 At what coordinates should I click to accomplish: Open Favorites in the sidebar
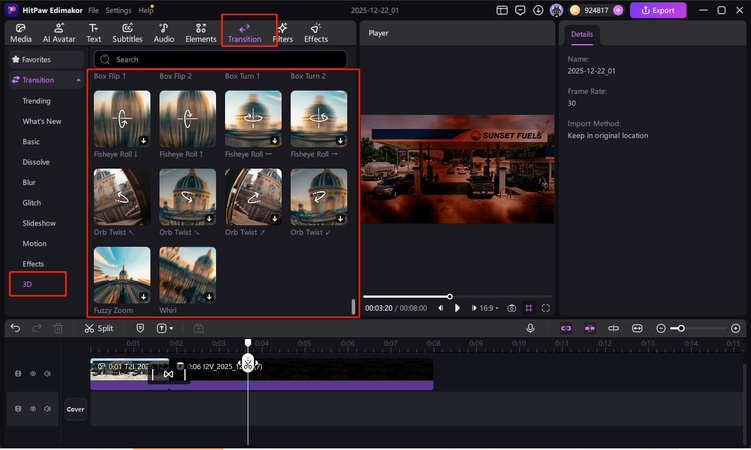[46, 59]
